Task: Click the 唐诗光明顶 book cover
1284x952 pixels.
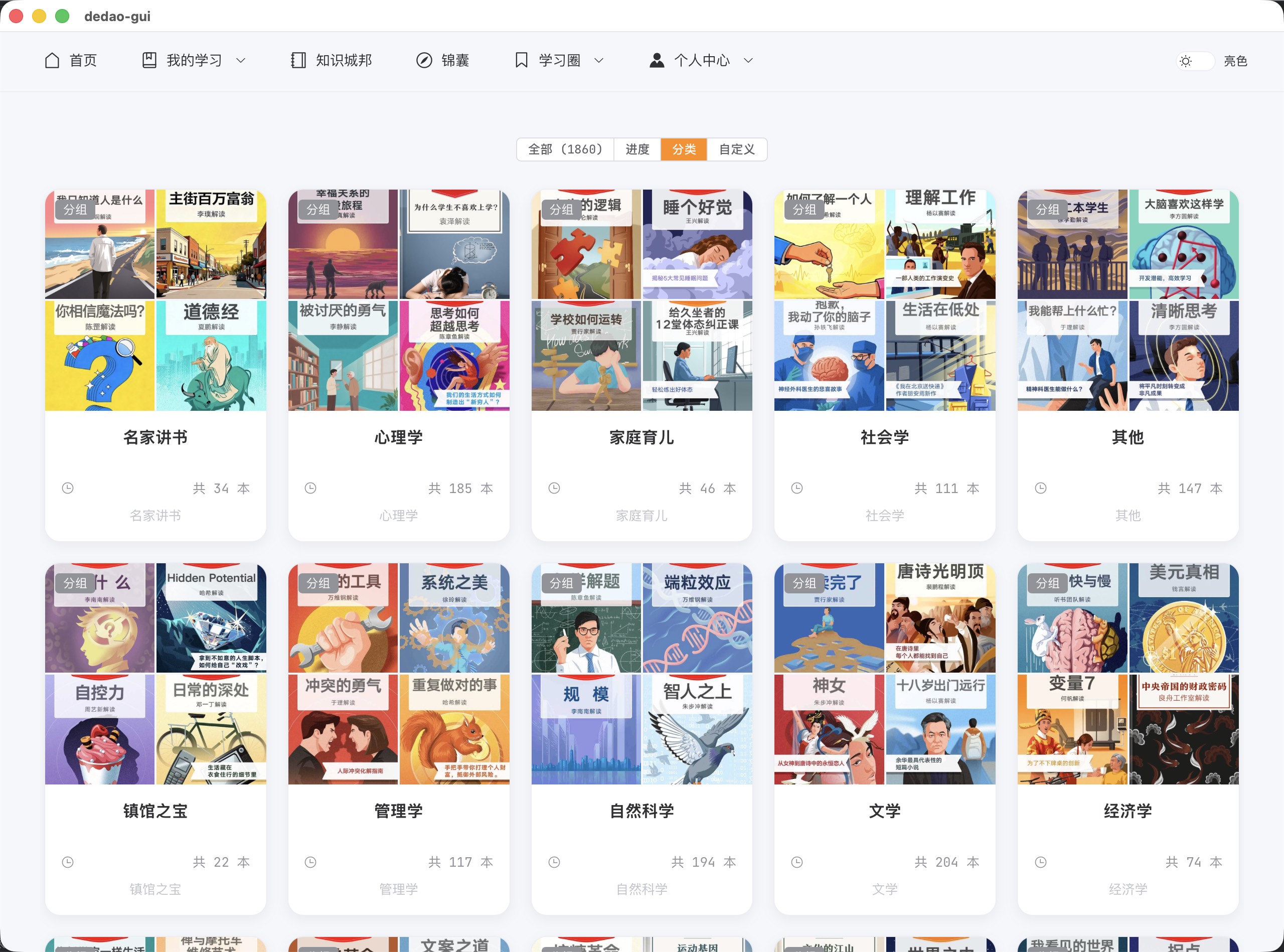Action: [940, 618]
